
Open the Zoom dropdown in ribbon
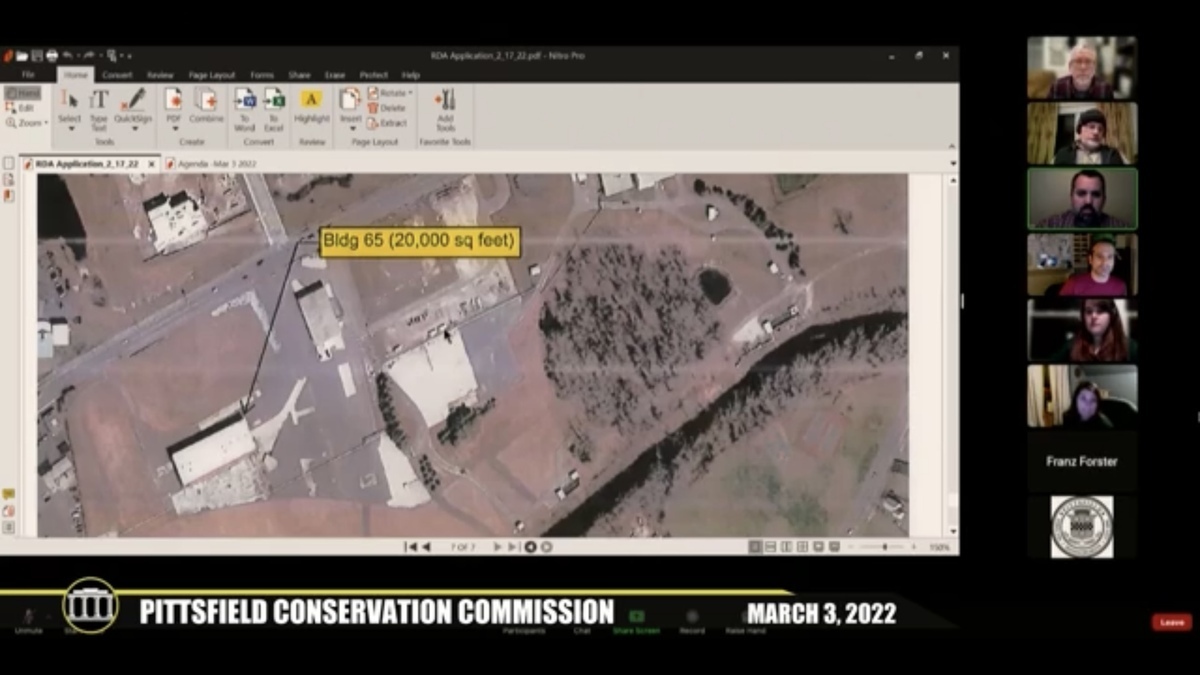click(27, 123)
